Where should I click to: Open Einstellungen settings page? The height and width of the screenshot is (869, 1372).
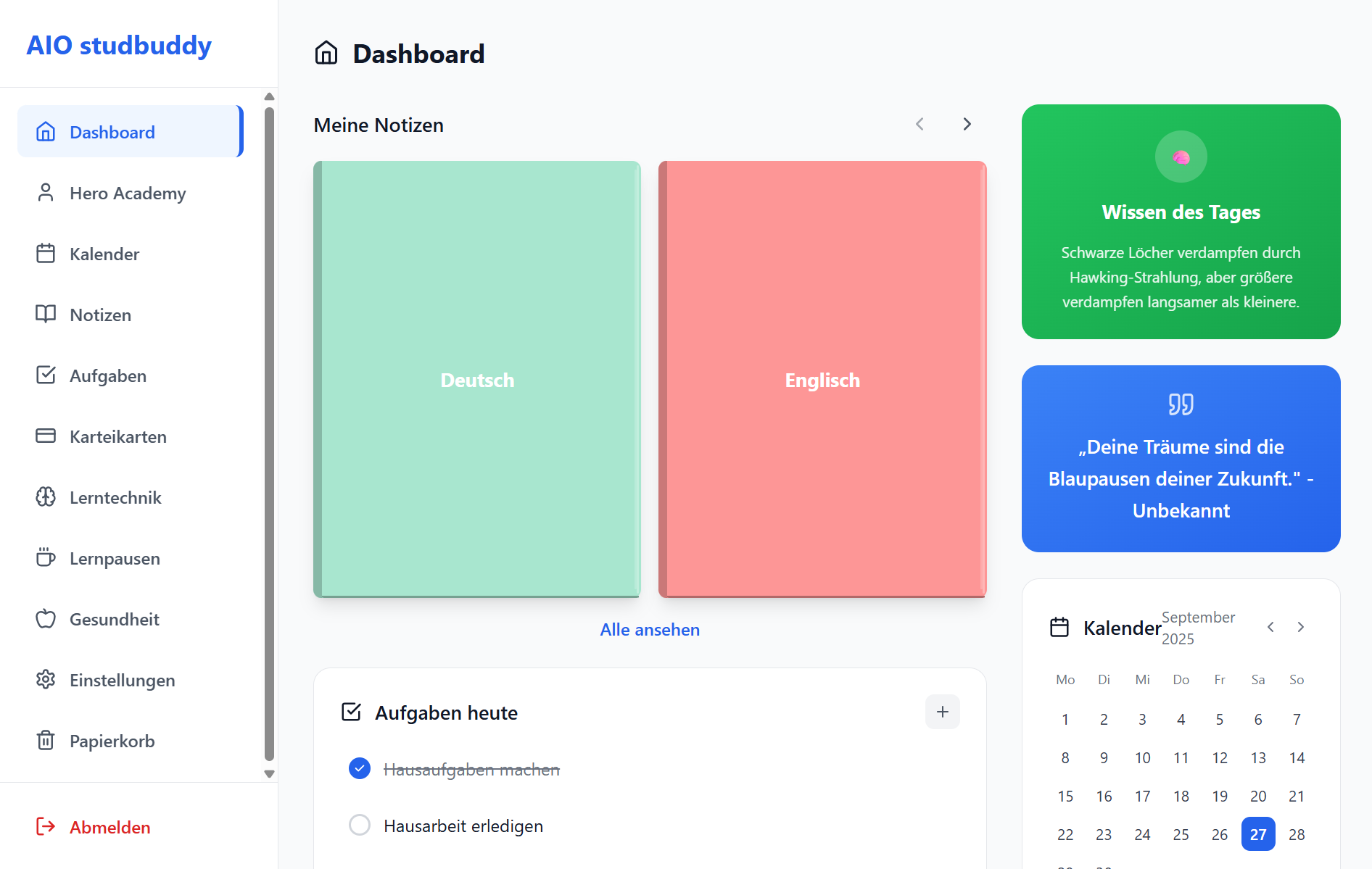[x=131, y=680]
